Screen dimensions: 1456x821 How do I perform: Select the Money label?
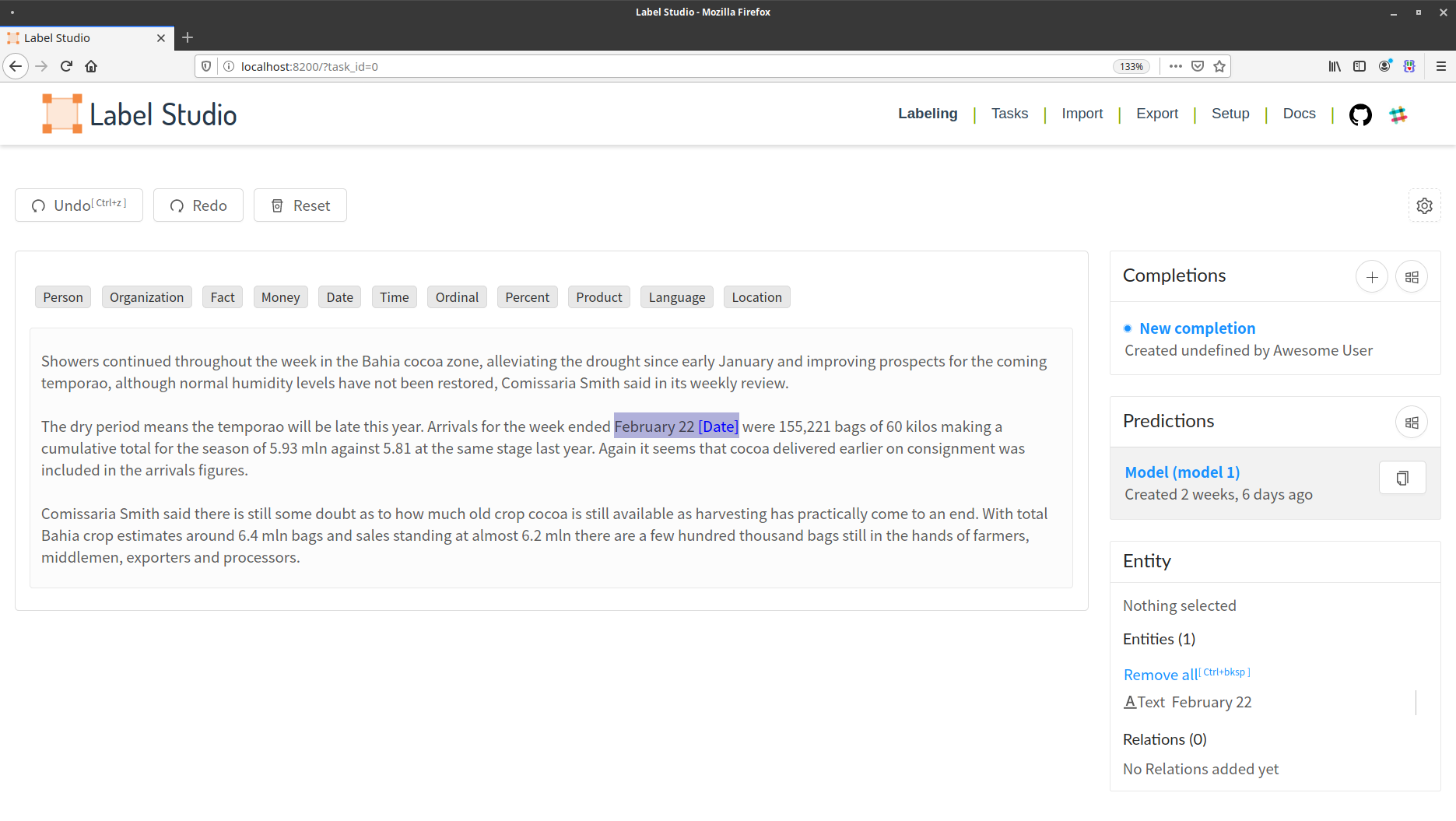[x=281, y=297]
